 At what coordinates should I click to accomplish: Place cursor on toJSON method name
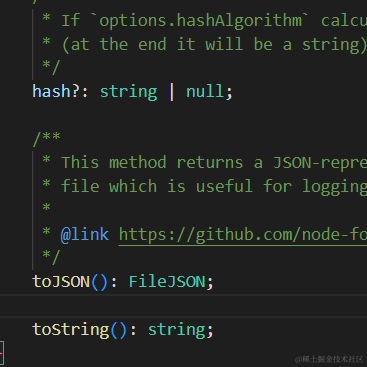[61, 282]
